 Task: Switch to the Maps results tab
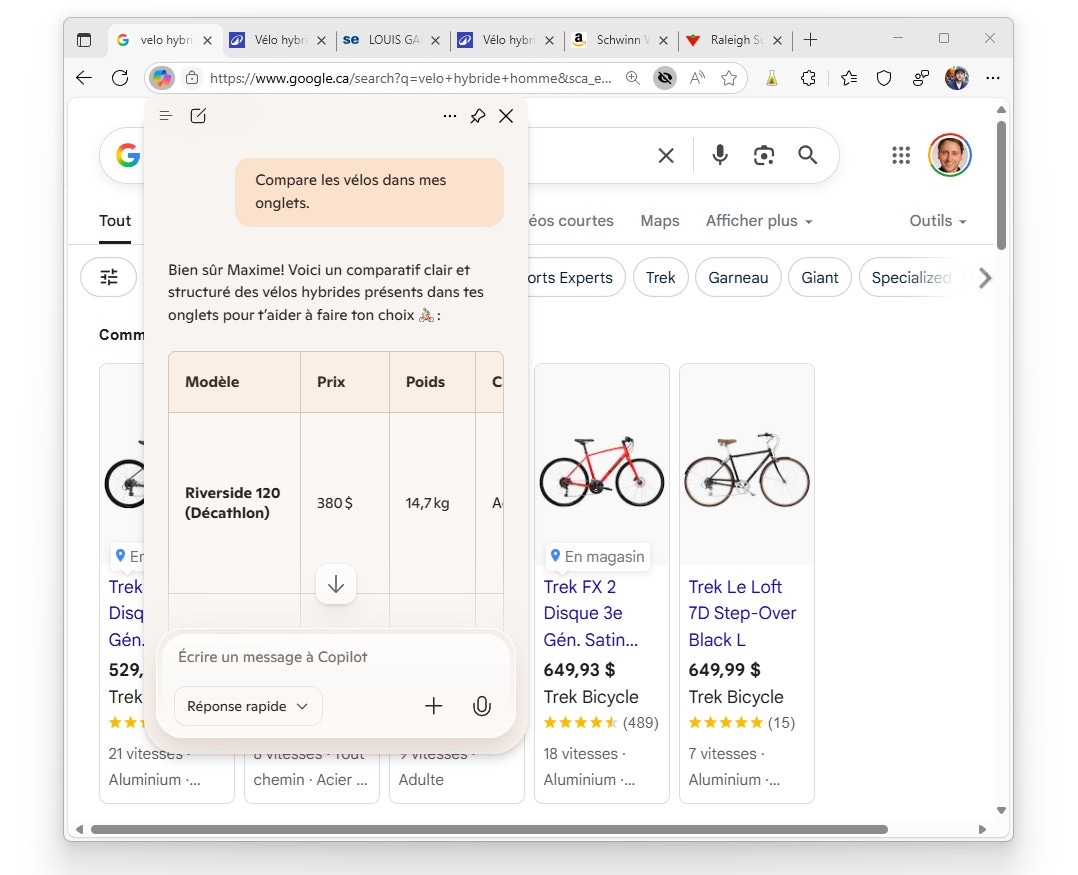pos(660,221)
